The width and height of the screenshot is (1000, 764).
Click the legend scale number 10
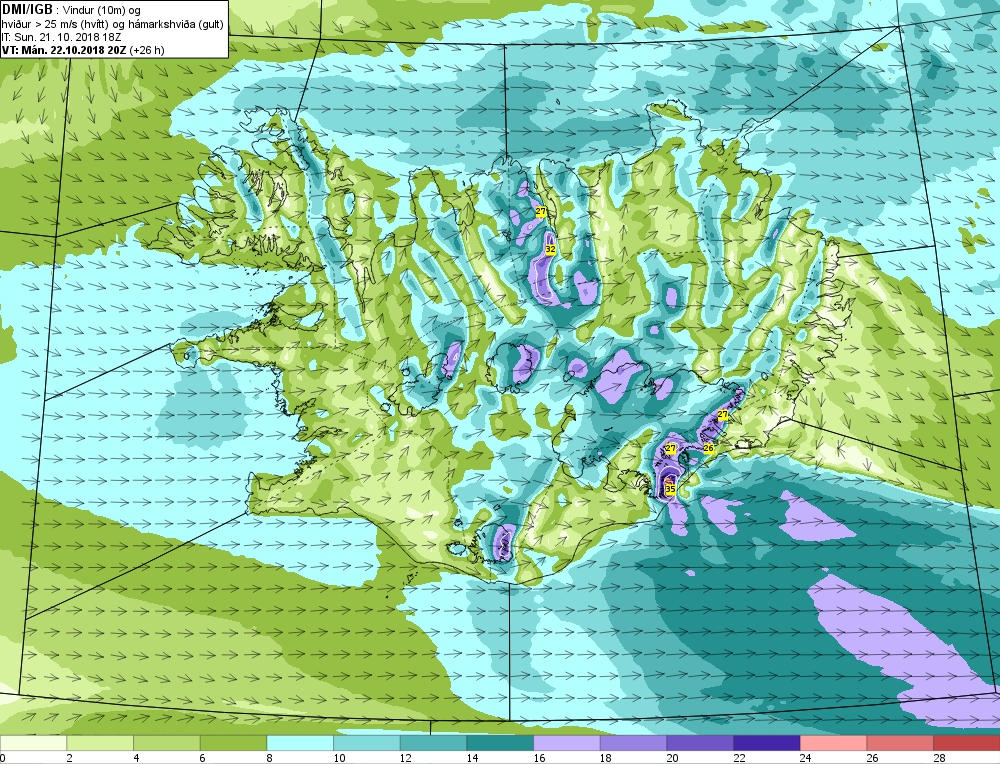point(339,758)
